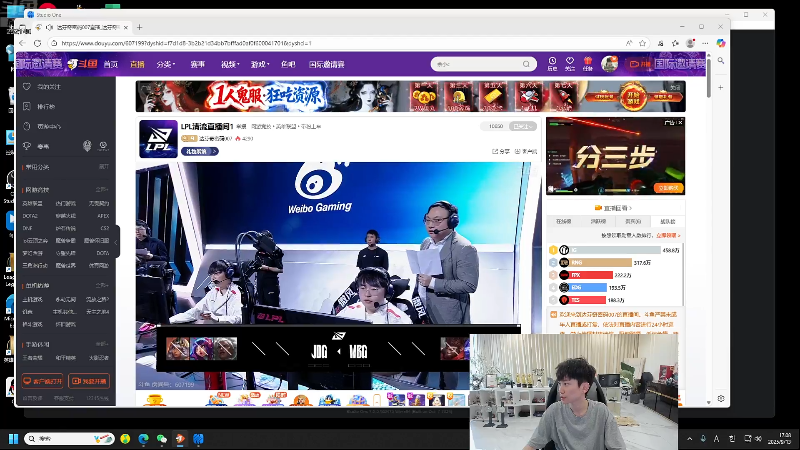This screenshot has width=800, height=450.
Task: Click the 开始游戏 banner button
Action: pyautogui.click(x=633, y=96)
